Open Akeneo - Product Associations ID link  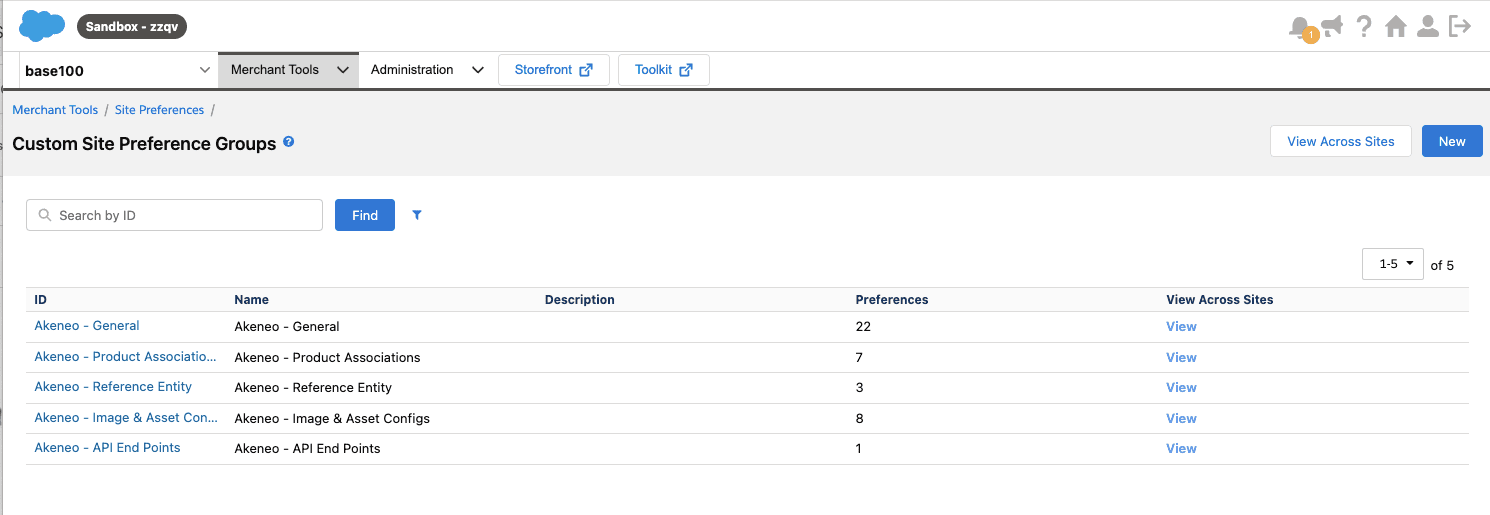pos(126,357)
